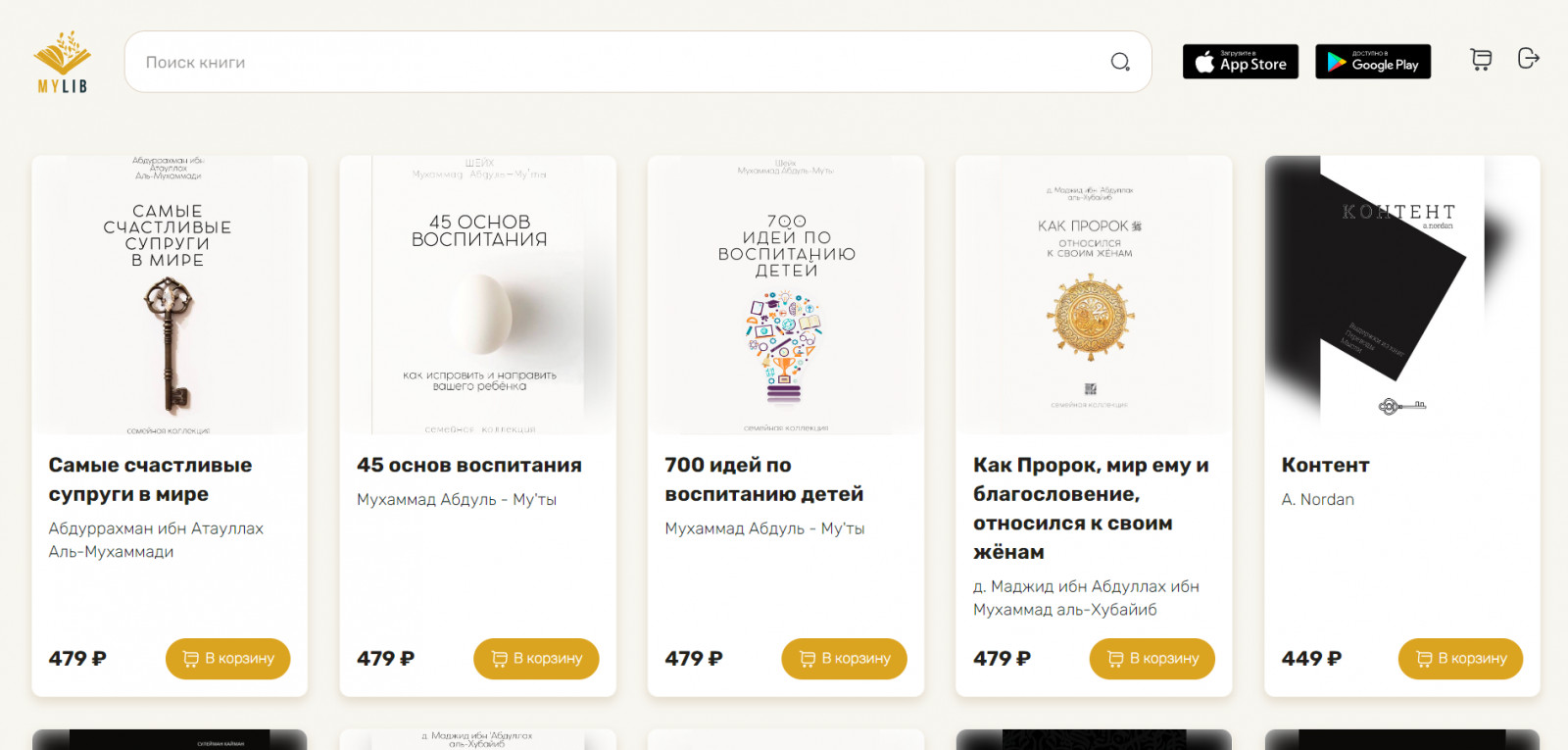This screenshot has height=750, width=1568.
Task: Open the gold medallion cover thumbnail
Action: pyautogui.click(x=1094, y=295)
